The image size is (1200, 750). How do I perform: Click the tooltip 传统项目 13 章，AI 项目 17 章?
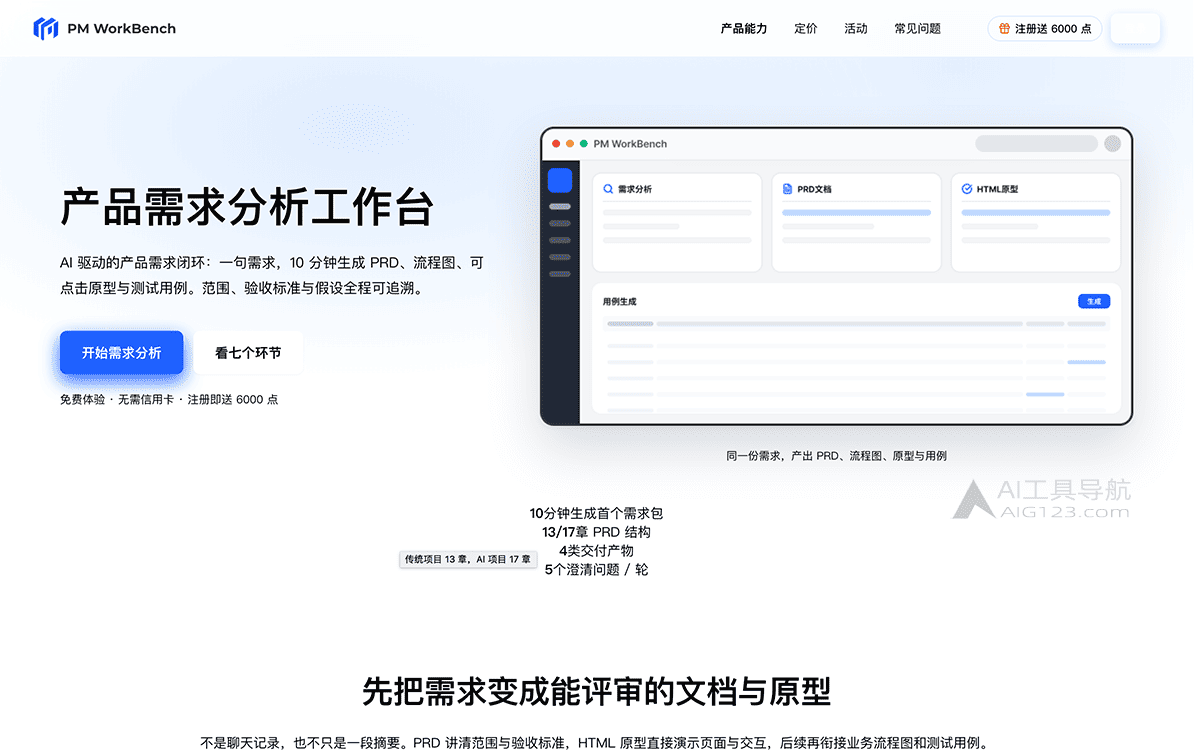[x=468, y=560]
